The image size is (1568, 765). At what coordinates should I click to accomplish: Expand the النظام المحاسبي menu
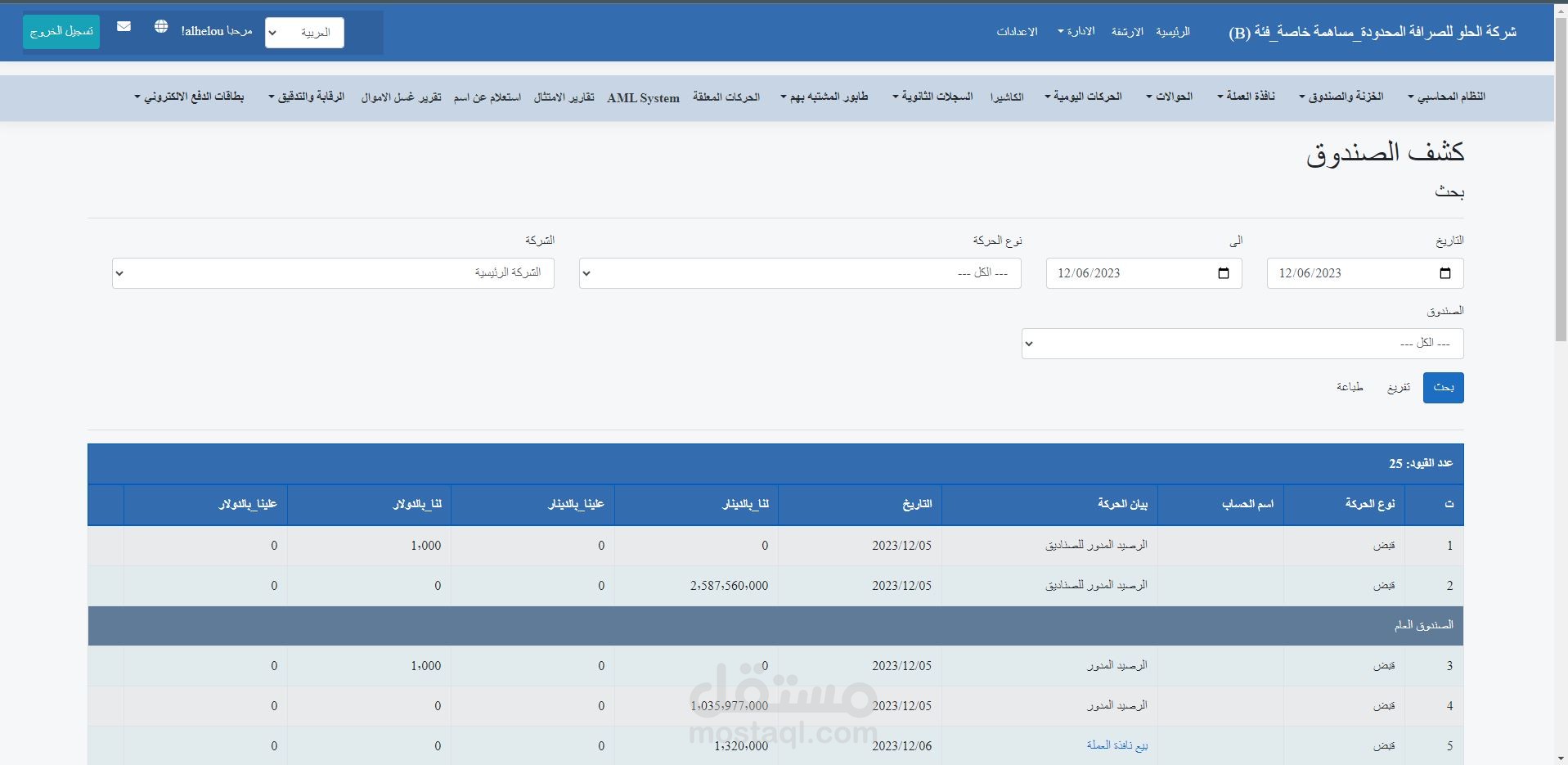point(1446,97)
